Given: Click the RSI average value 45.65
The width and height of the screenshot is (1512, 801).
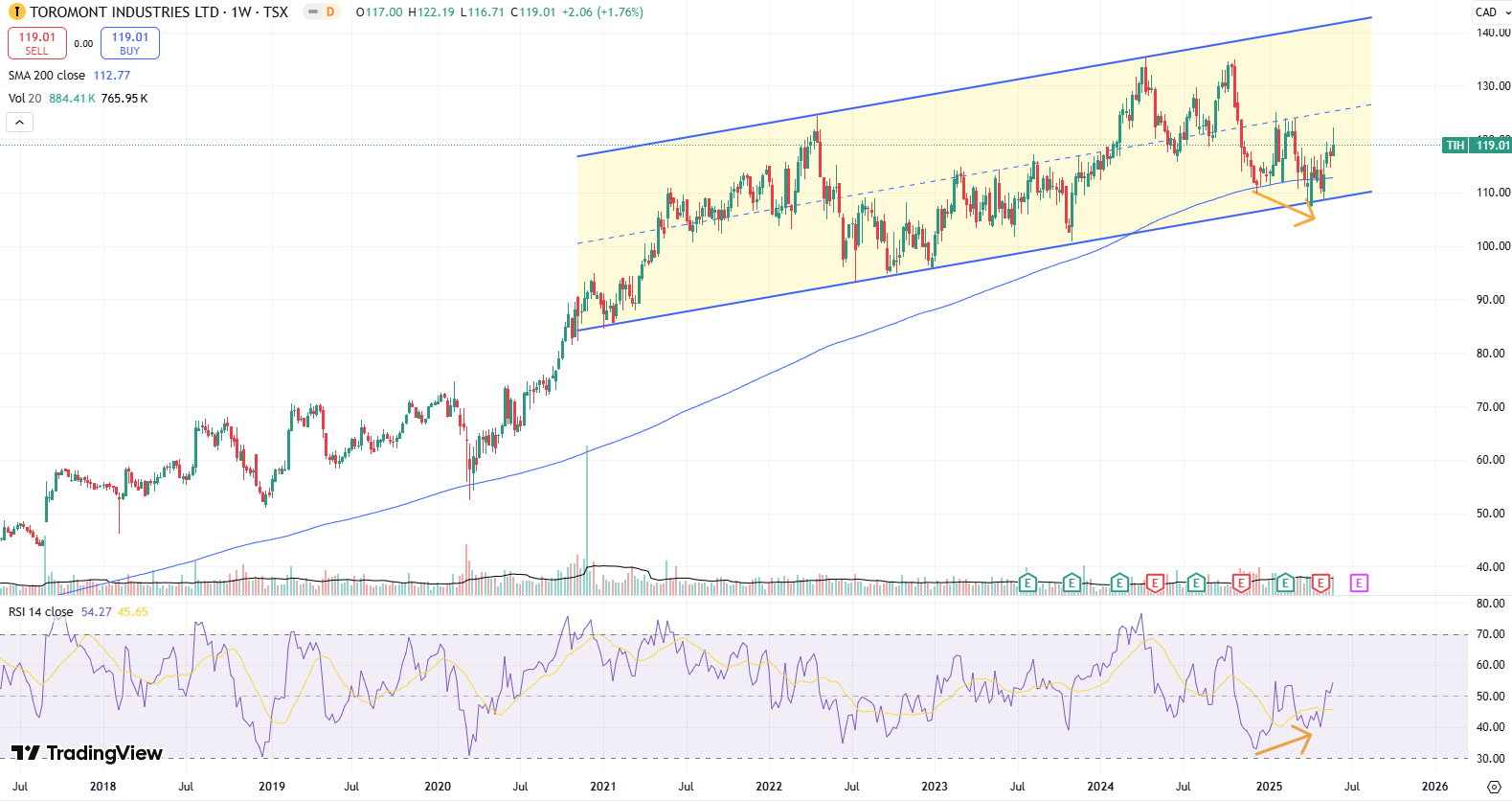Looking at the screenshot, I should 133,612.
